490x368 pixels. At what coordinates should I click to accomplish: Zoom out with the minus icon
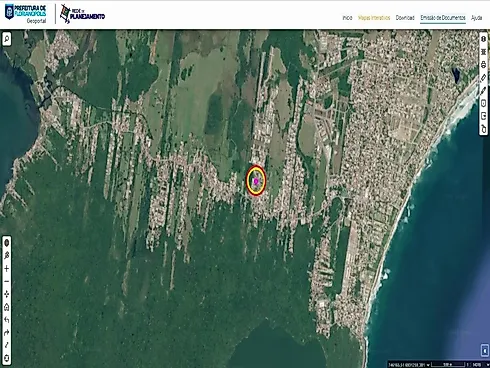click(x=7, y=281)
